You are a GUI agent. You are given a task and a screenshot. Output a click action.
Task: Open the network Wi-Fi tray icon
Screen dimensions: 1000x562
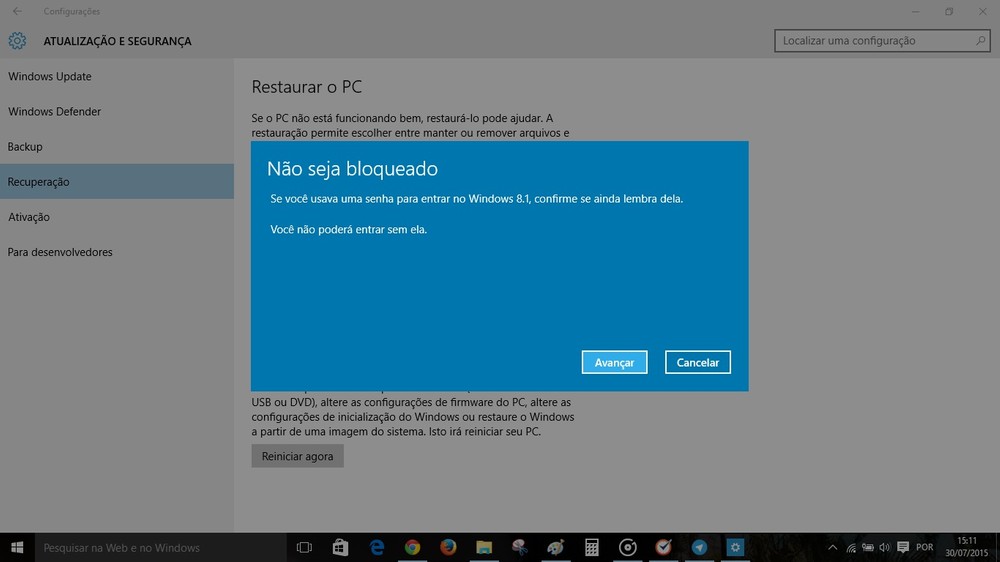point(851,547)
